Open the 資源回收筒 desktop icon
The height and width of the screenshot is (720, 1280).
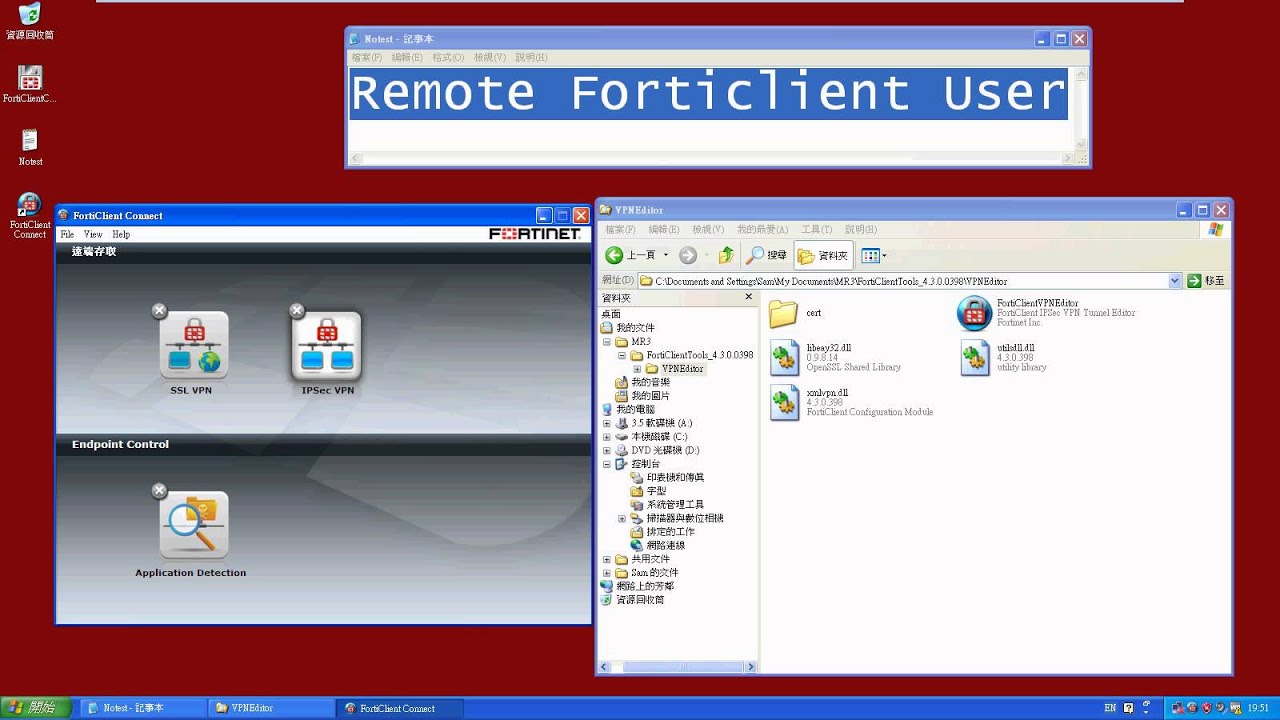[x=30, y=21]
